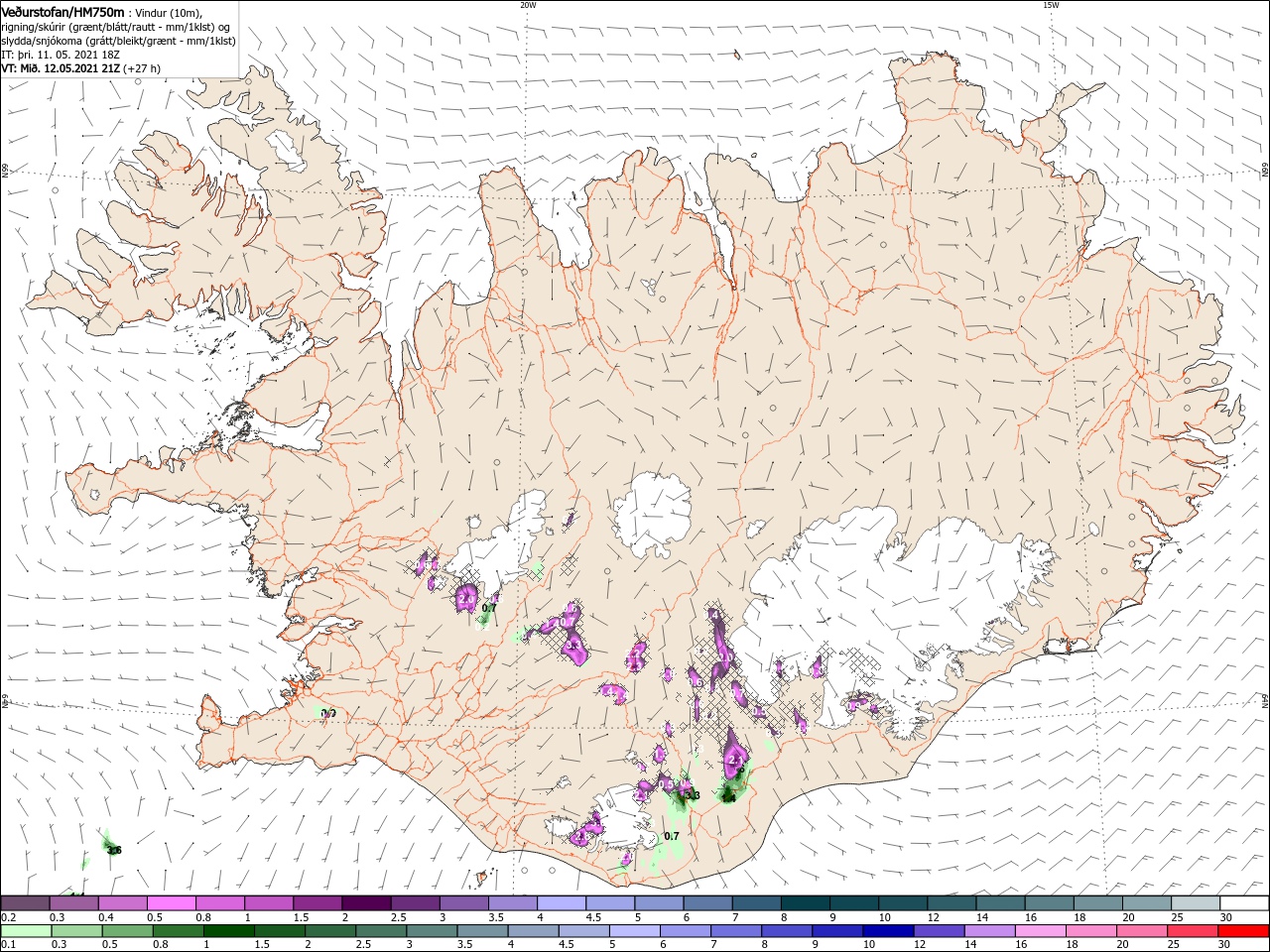Pick the rain scale green swatch at 0.5
This screenshot has width=1270, height=952.
(x=126, y=931)
